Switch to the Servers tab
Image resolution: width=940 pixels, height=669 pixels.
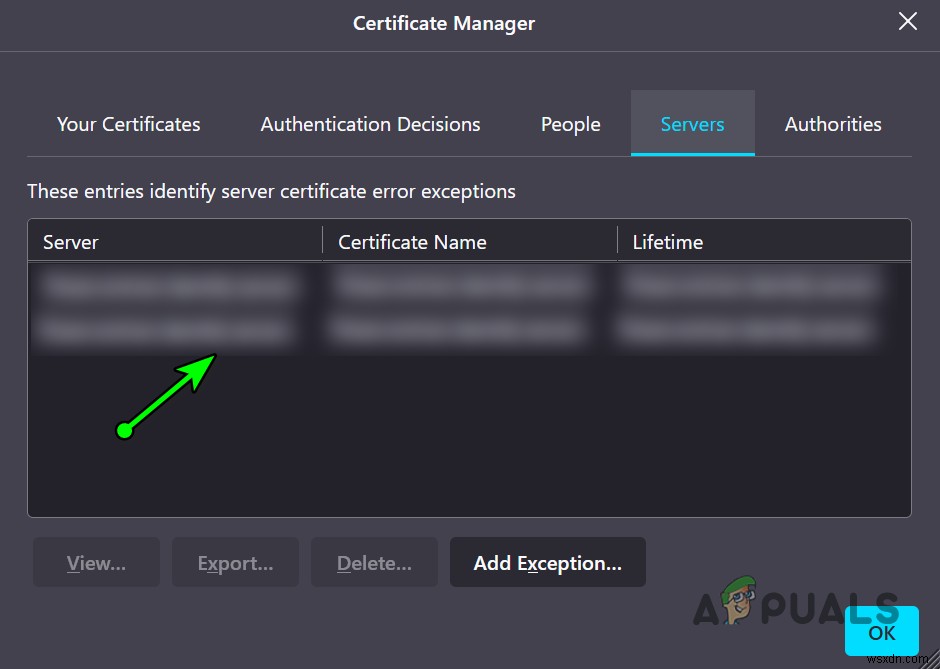pos(692,124)
